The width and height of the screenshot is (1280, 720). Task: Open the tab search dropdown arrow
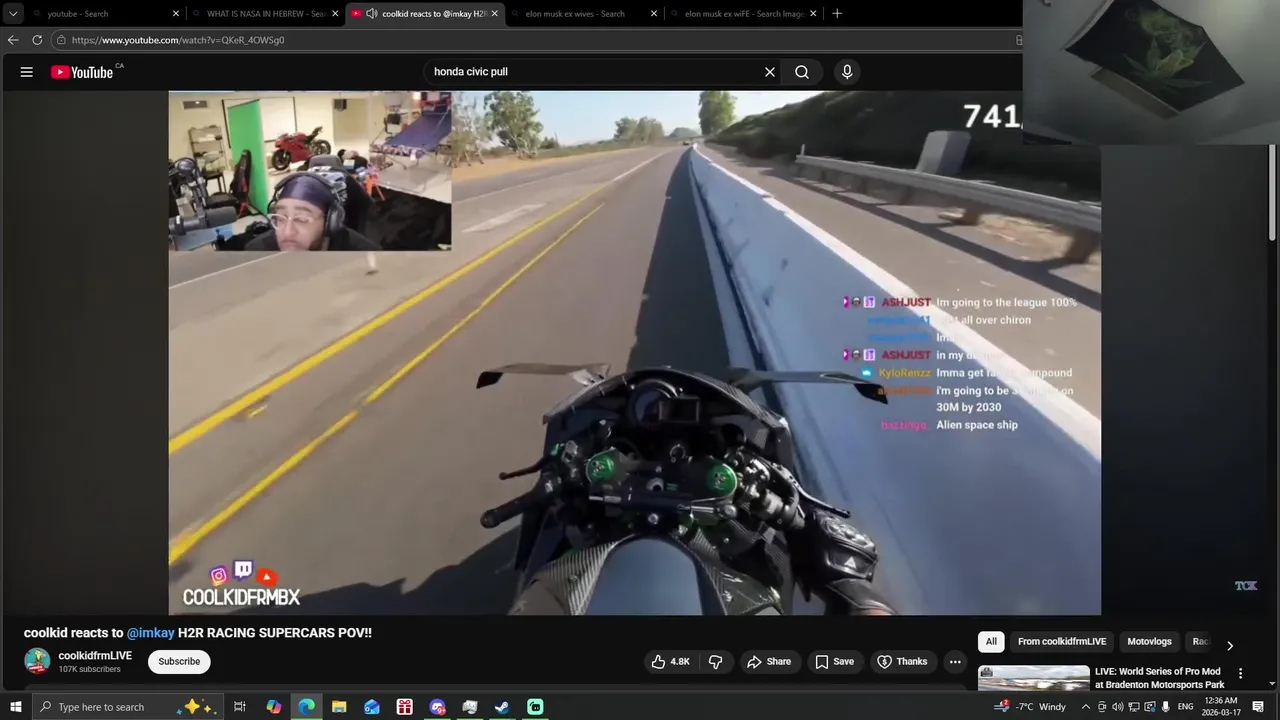pos(13,13)
